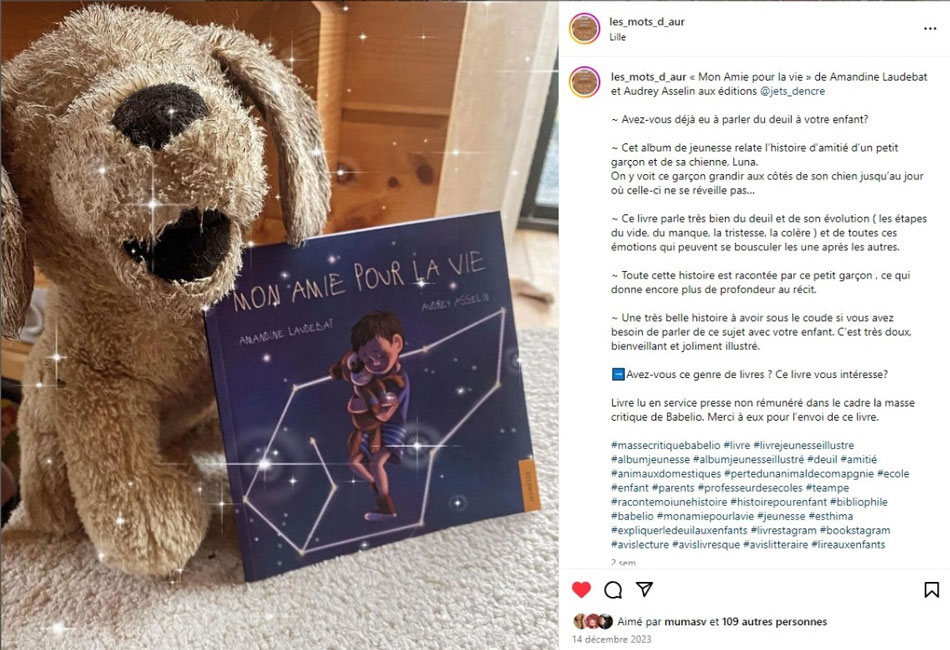The image size is (950, 650).
Task: Open les_mots_d_aur profile picture in header
Action: (585, 28)
